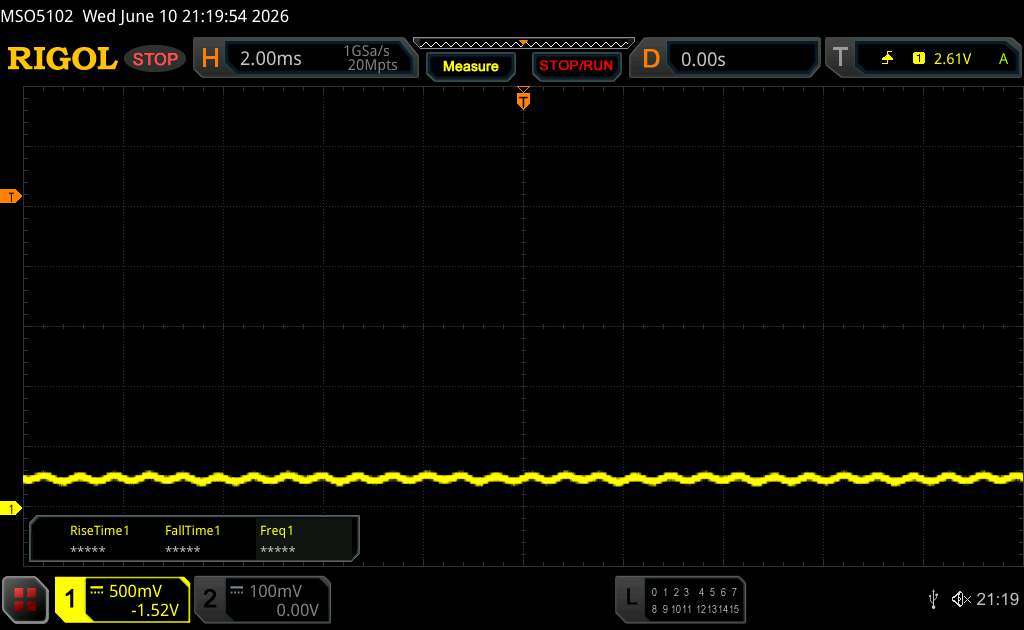
Task: Click the channel 2 coupling icon
Action: coord(237,590)
